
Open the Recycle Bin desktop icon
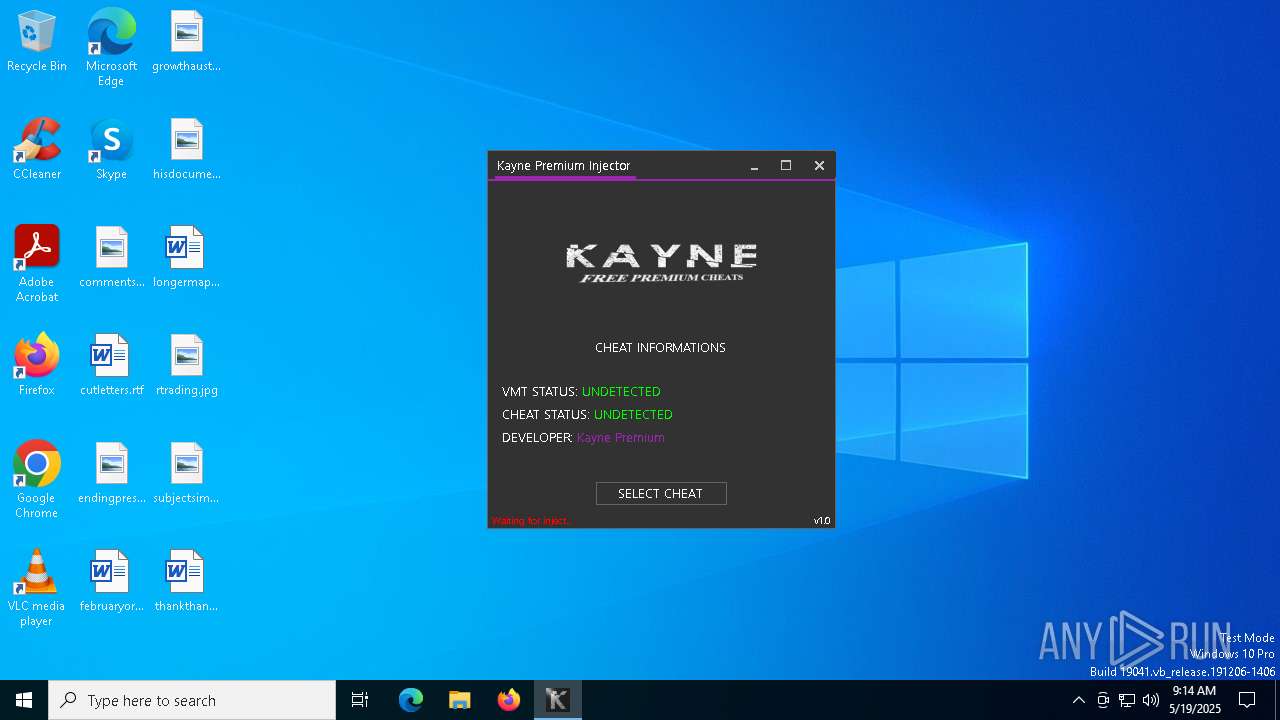coord(37,42)
